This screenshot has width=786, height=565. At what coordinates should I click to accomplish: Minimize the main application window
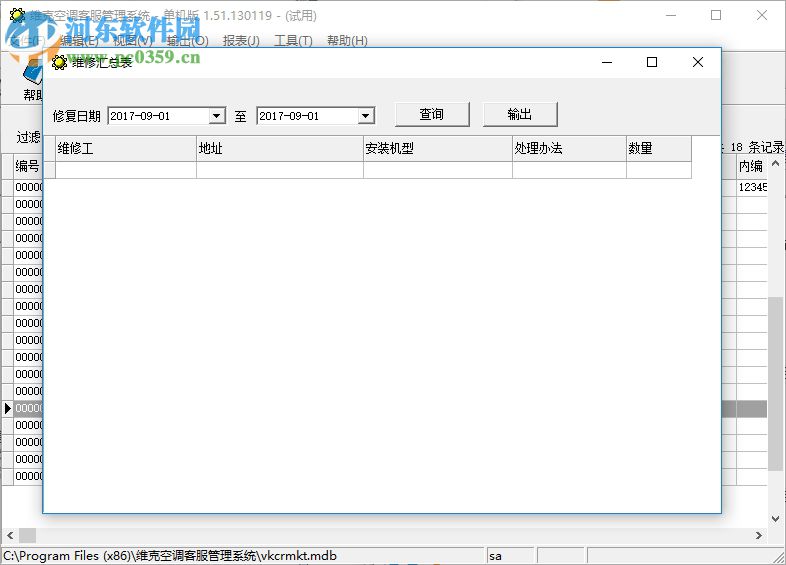point(671,16)
